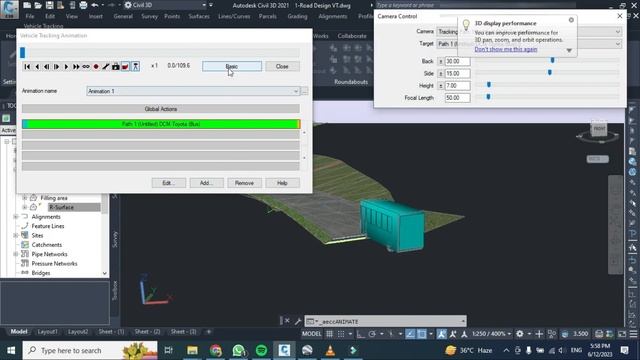Click 'Don't show me this again' link
The height and width of the screenshot is (360, 640).
click(x=506, y=49)
